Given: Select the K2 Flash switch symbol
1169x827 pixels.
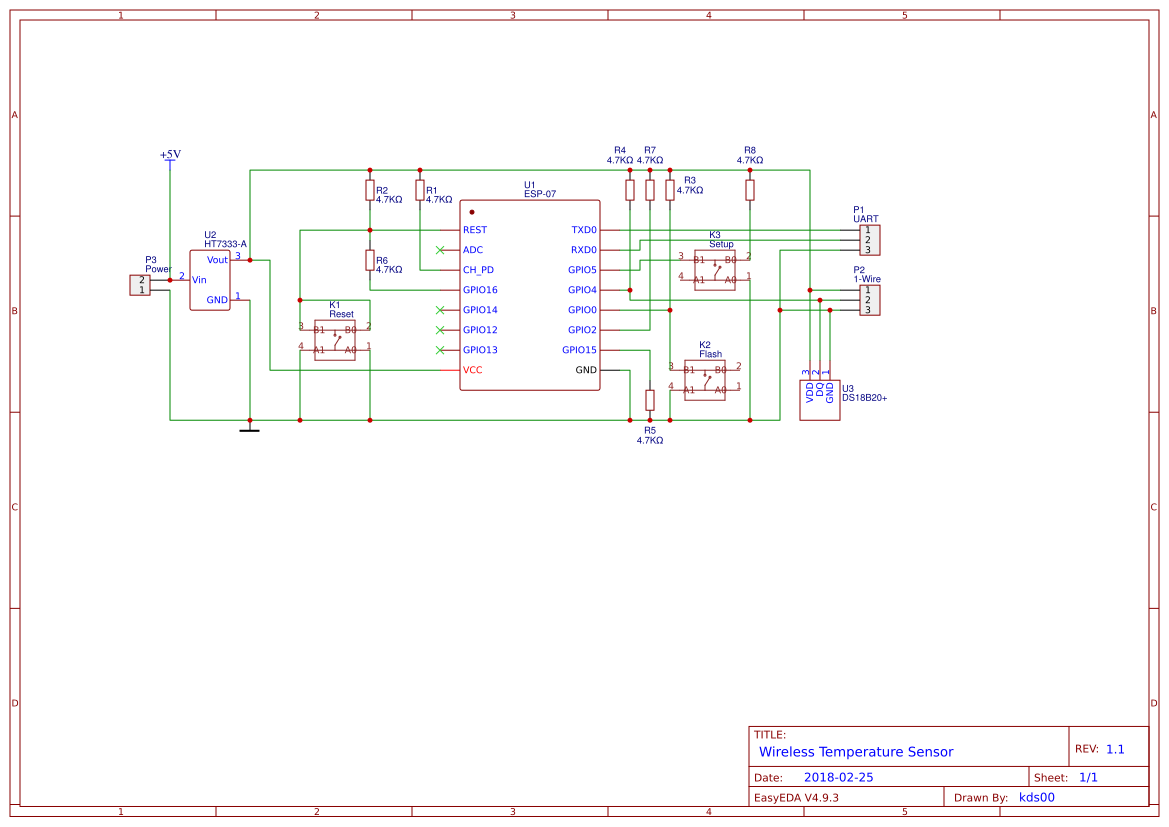Looking at the screenshot, I should 705,380.
